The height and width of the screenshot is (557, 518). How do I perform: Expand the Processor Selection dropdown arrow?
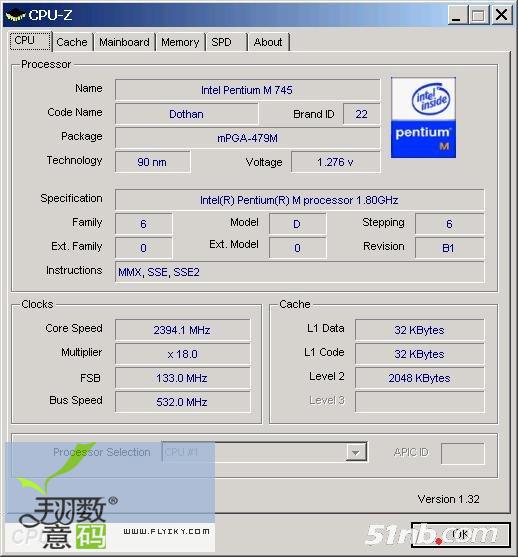coord(356,452)
